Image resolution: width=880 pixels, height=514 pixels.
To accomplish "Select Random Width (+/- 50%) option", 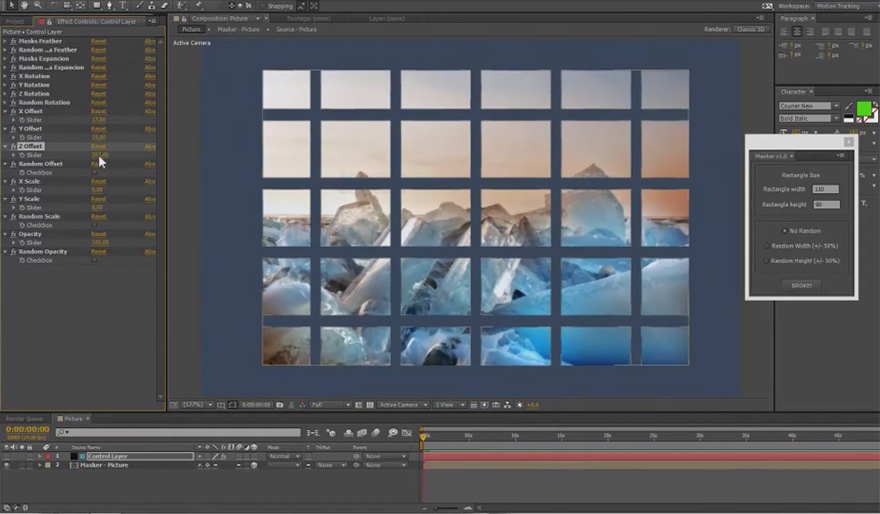I will [x=767, y=246].
